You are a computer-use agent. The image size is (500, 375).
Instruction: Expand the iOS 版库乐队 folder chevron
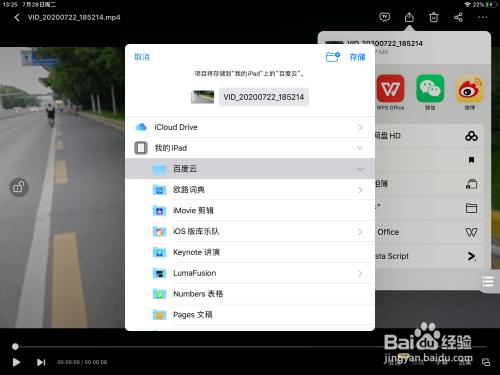(x=360, y=232)
